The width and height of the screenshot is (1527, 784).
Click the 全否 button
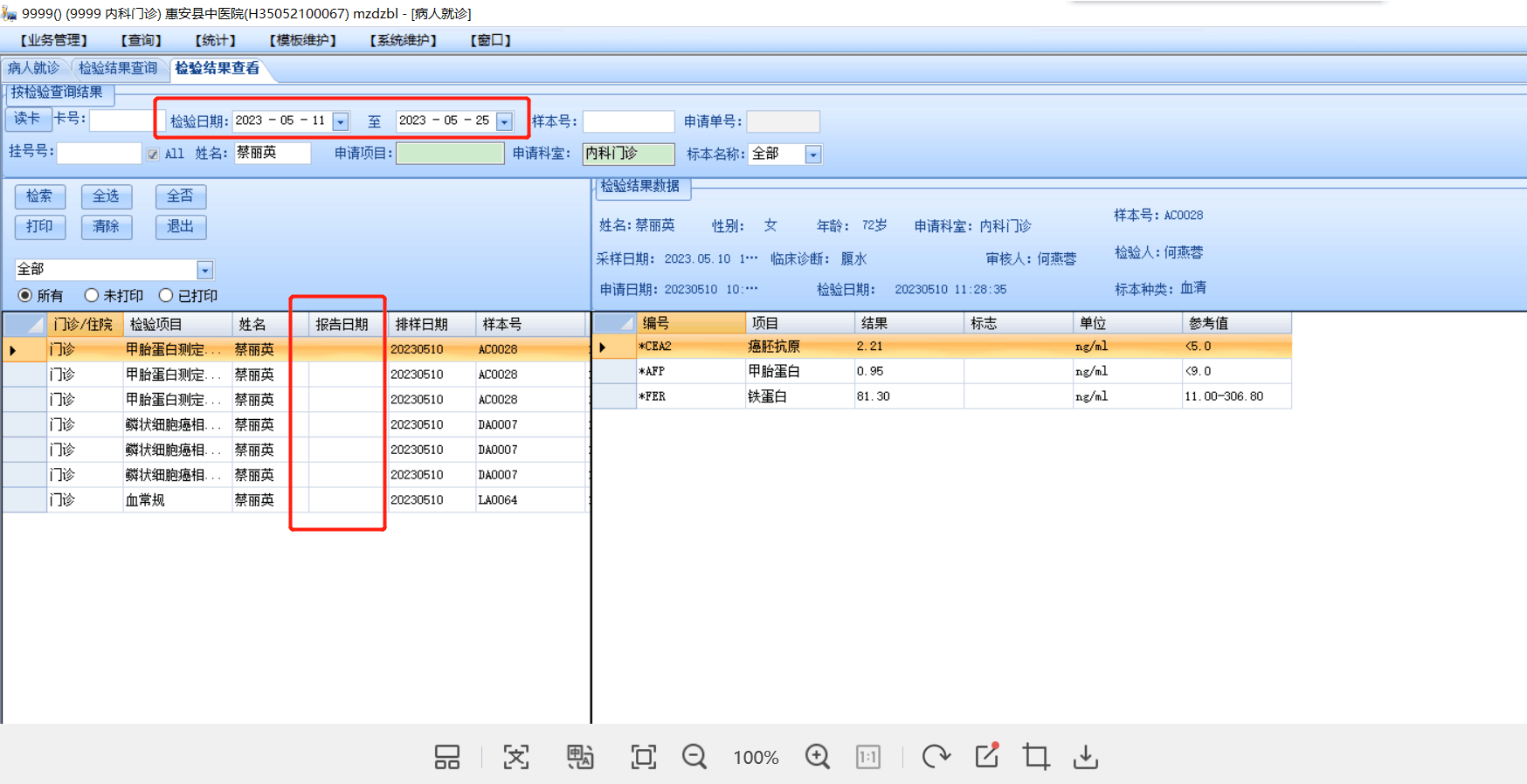180,196
